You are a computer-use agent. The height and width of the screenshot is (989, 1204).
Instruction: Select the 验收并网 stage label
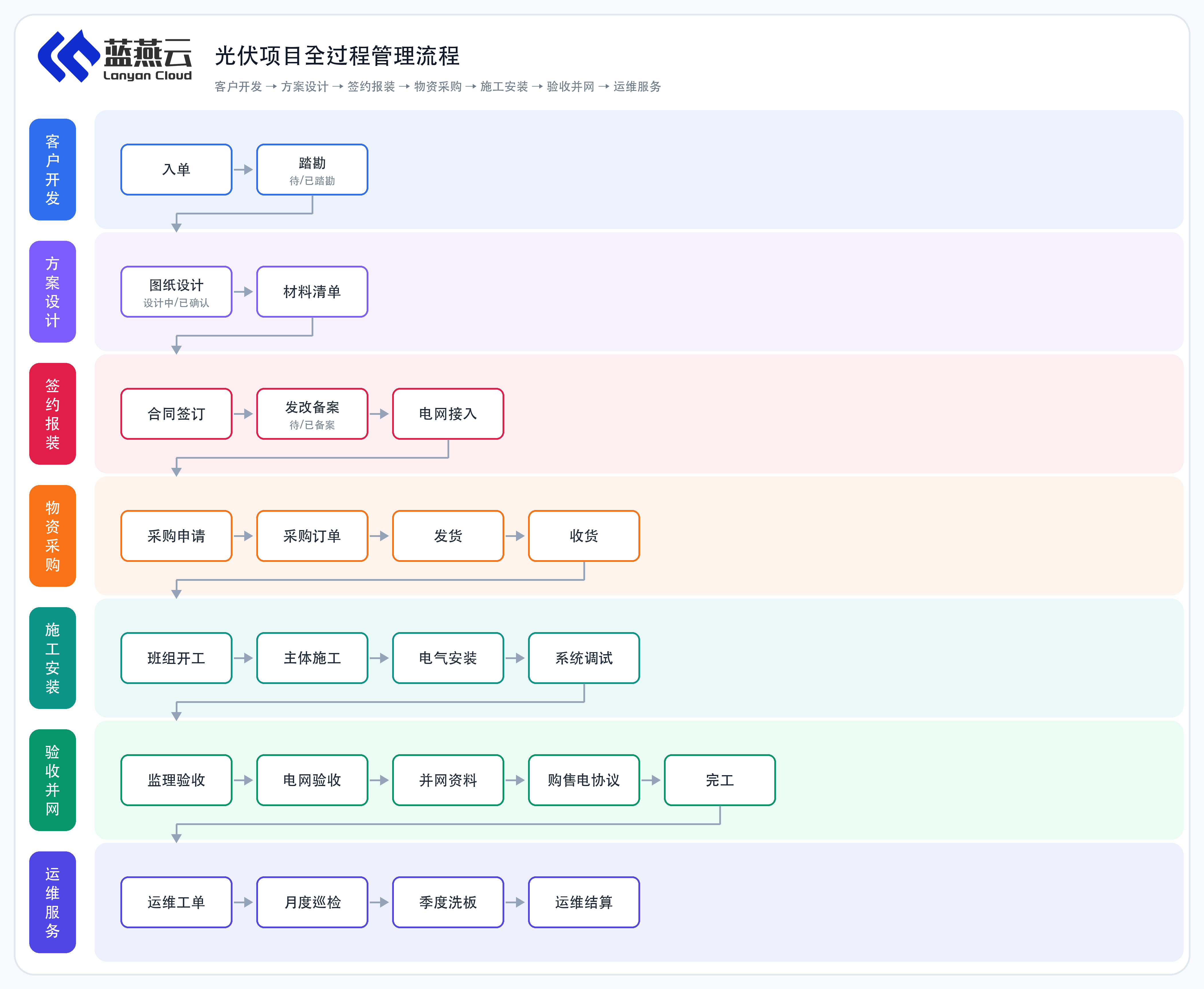[52, 780]
